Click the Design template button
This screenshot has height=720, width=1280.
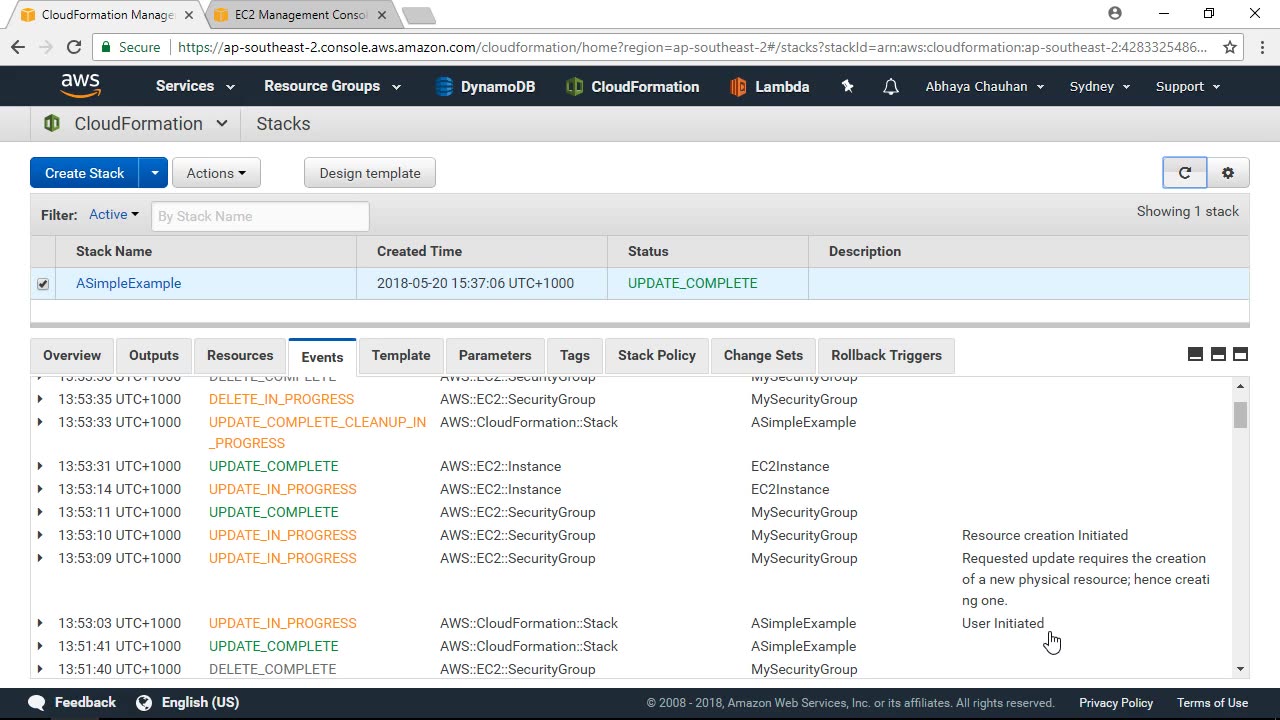370,173
